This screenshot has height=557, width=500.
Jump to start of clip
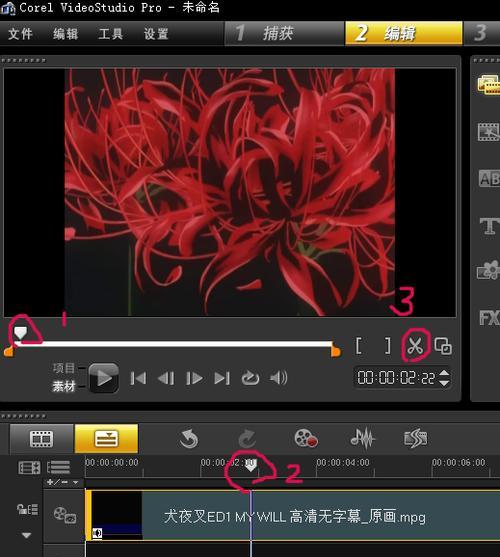[x=138, y=378]
